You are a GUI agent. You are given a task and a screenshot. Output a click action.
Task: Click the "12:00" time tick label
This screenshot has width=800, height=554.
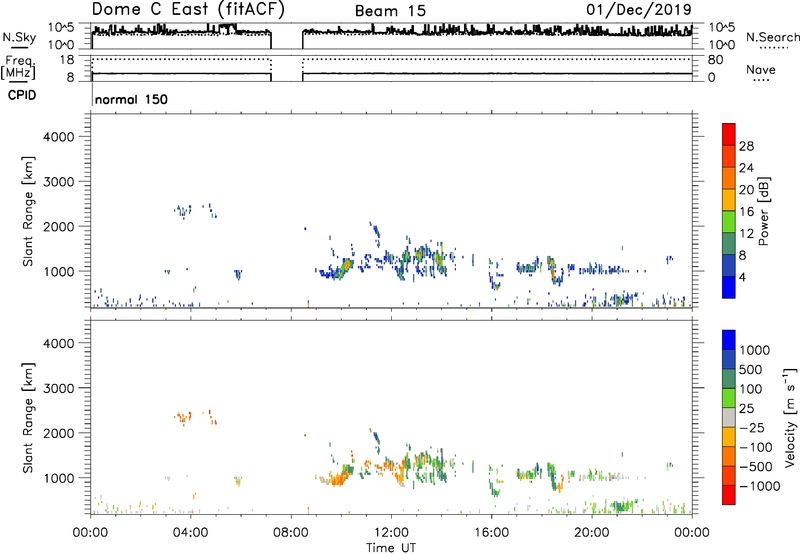click(391, 533)
